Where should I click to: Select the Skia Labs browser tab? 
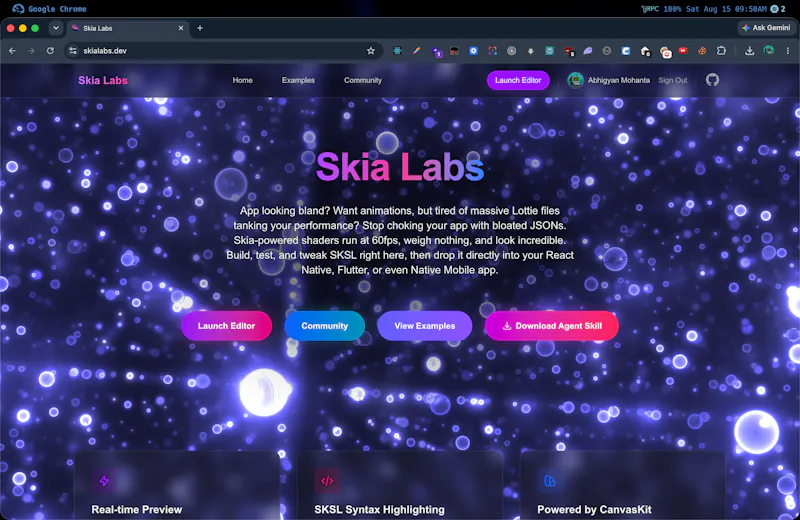click(x=128, y=28)
